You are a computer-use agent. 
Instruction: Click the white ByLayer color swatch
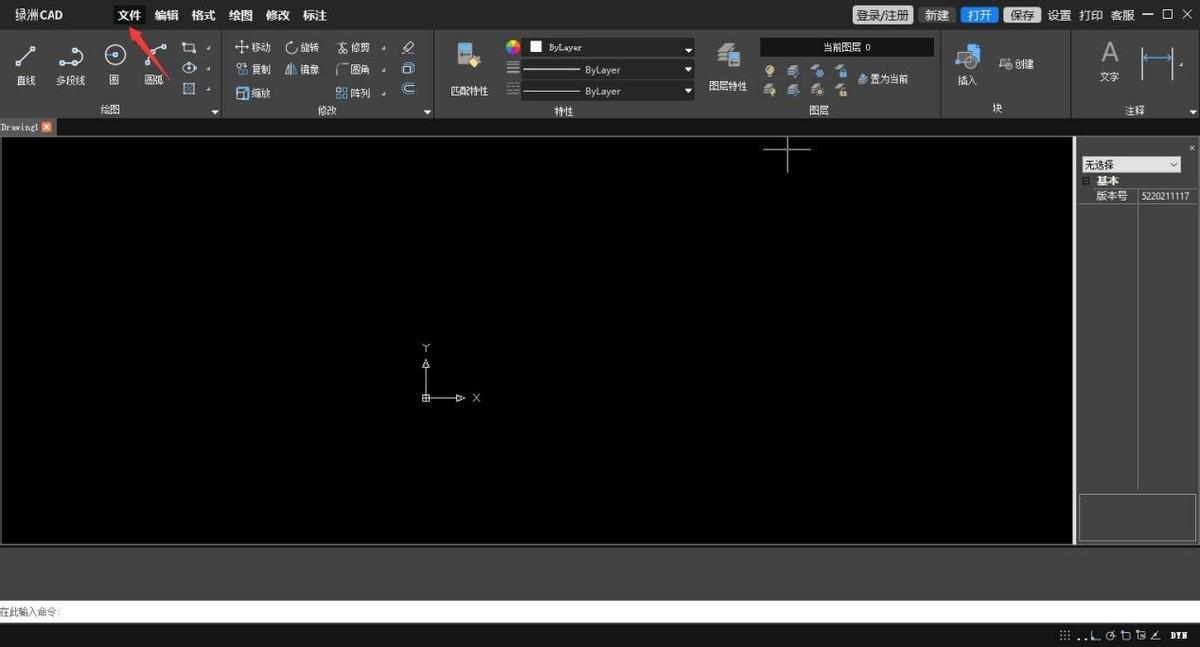(536, 47)
